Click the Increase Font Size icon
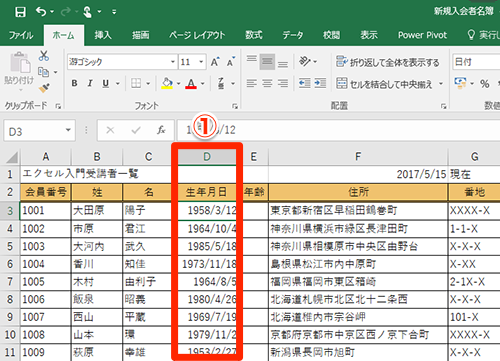 point(215,62)
